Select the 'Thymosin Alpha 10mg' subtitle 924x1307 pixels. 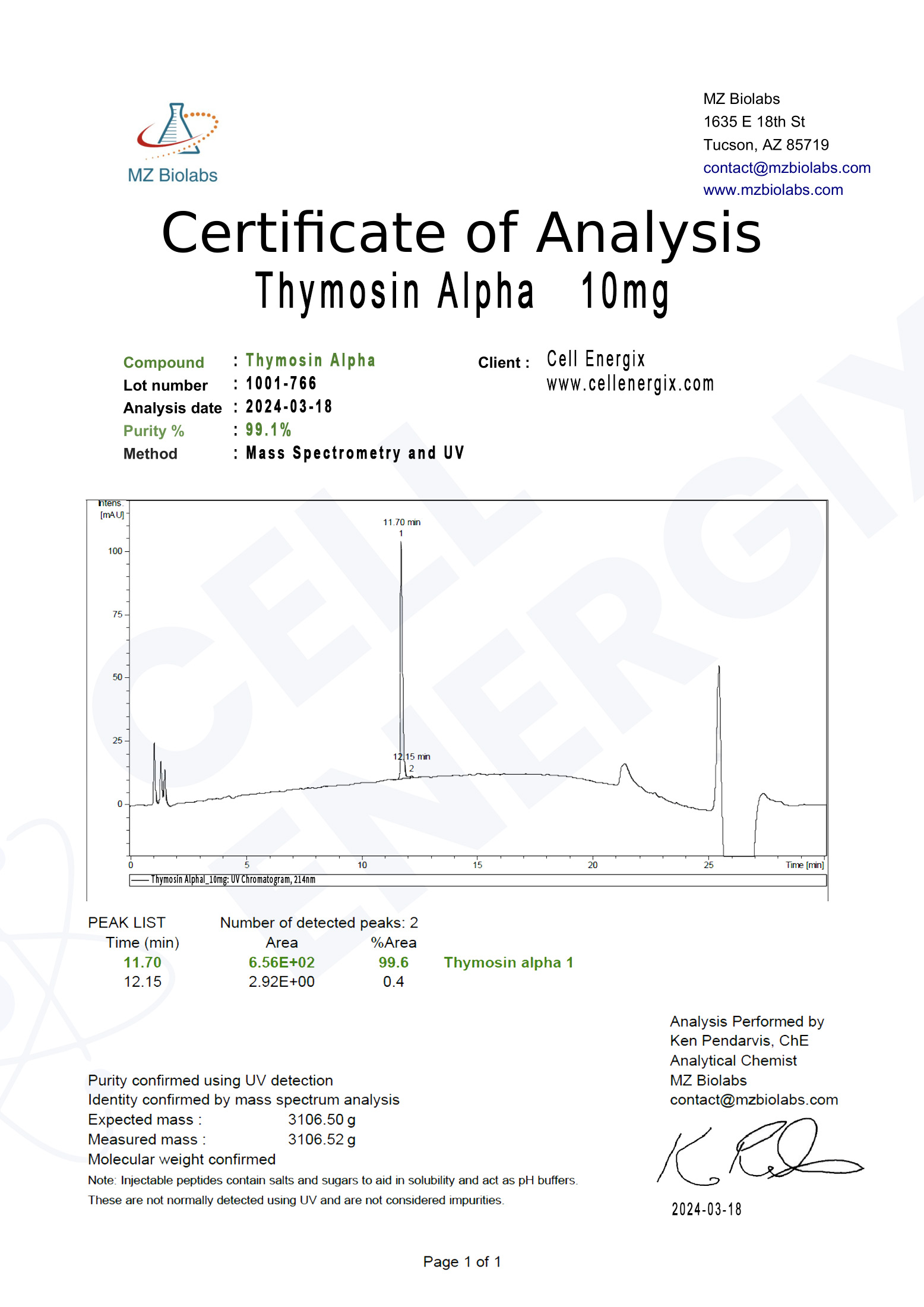coord(462,292)
